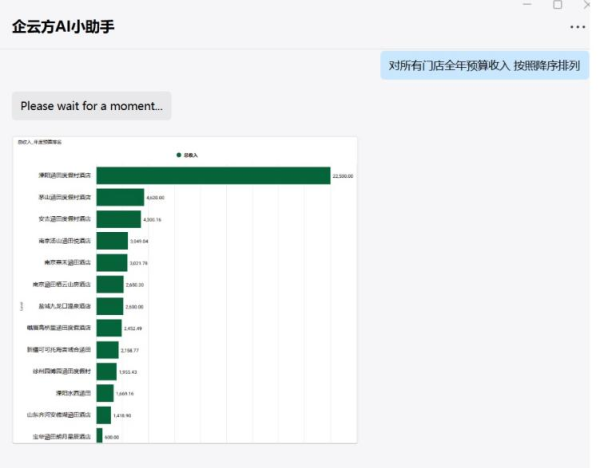Screen dimensions: 600x468
Task: Click the green 总收入 legend dot
Action: click(x=178, y=155)
